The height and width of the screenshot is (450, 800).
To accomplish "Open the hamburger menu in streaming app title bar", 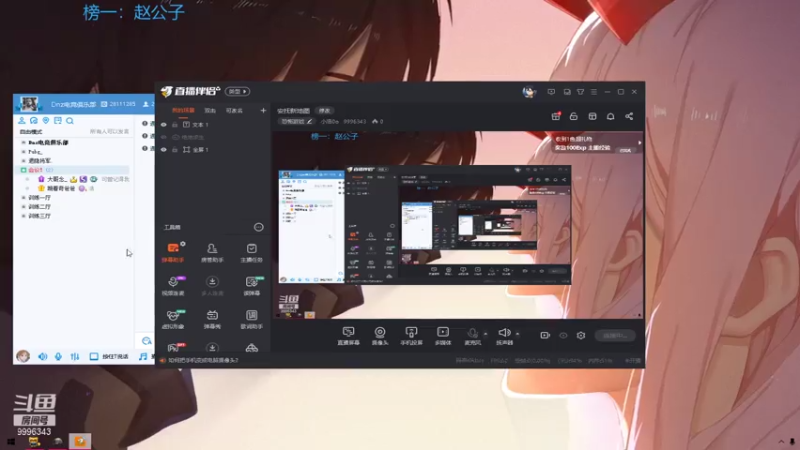I will click(x=594, y=92).
